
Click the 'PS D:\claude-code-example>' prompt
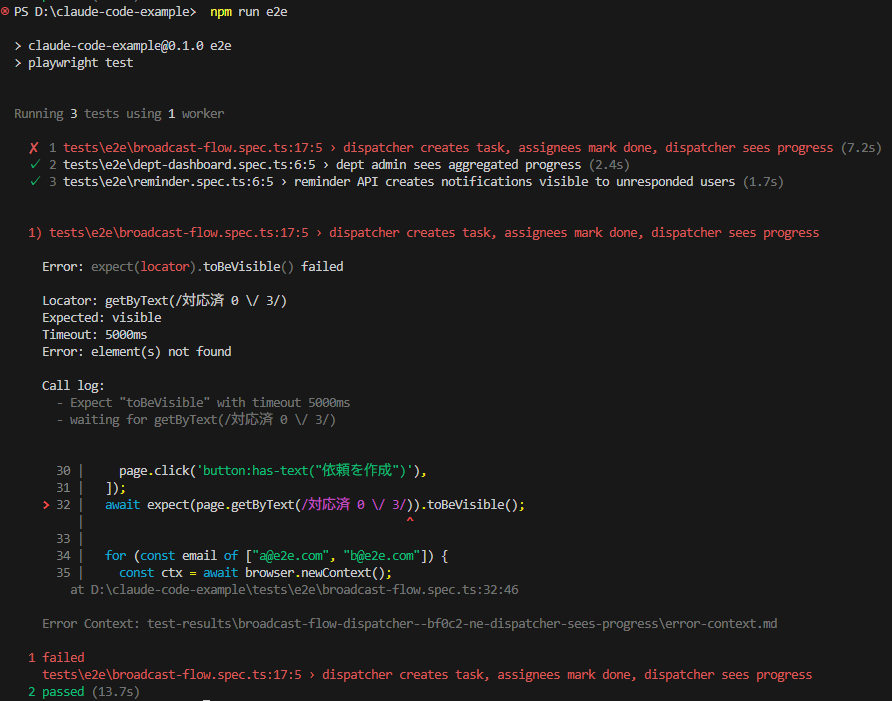[105, 12]
